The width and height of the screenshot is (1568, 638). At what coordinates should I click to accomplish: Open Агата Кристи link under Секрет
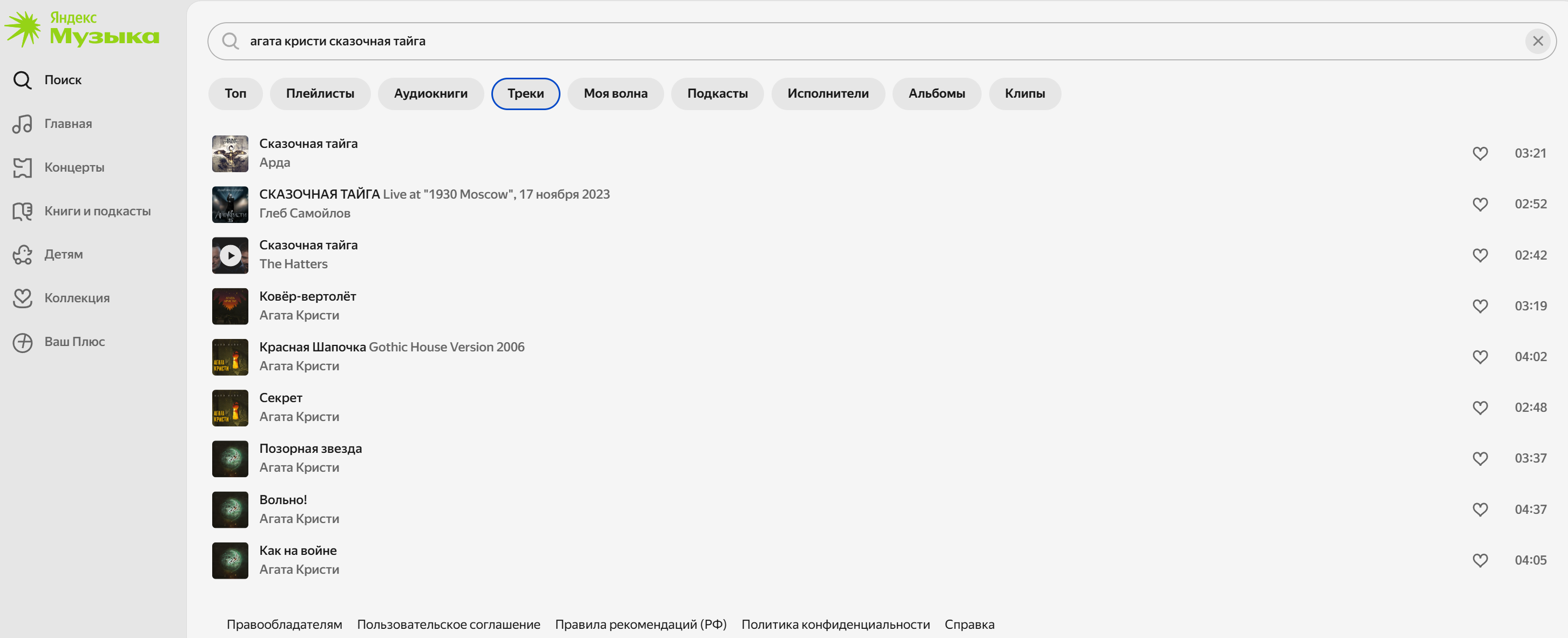pyautogui.click(x=300, y=417)
